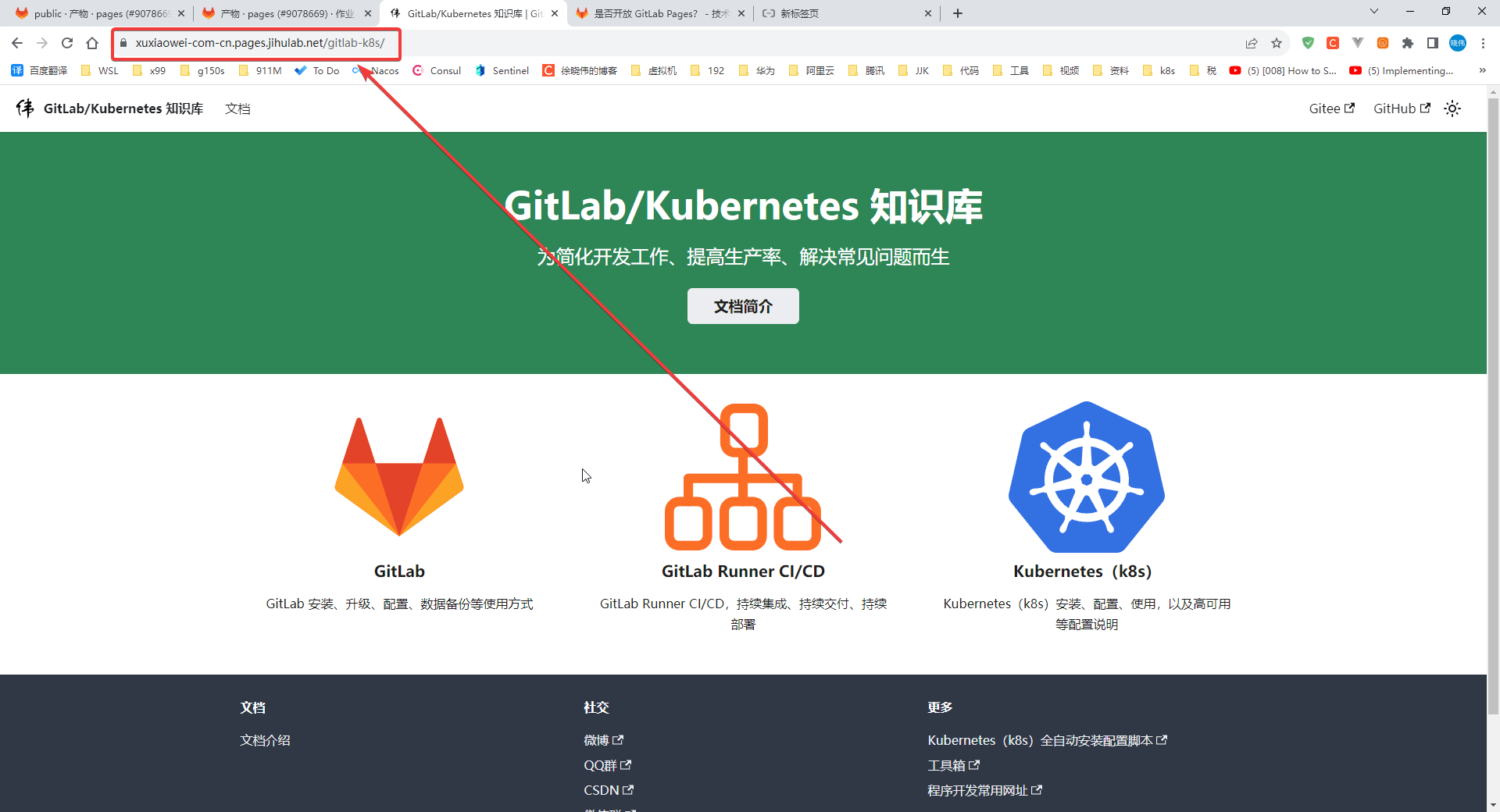Image resolution: width=1500 pixels, height=812 pixels.
Task: Open the QQ群 footer link
Action: tap(607, 765)
